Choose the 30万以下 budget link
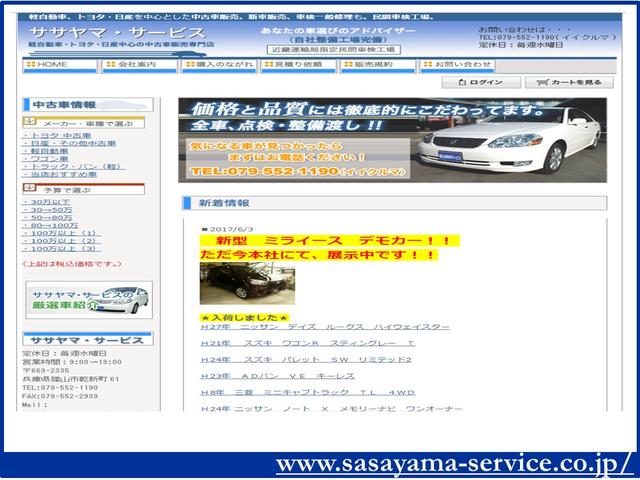This screenshot has width=640, height=480. [x=41, y=201]
